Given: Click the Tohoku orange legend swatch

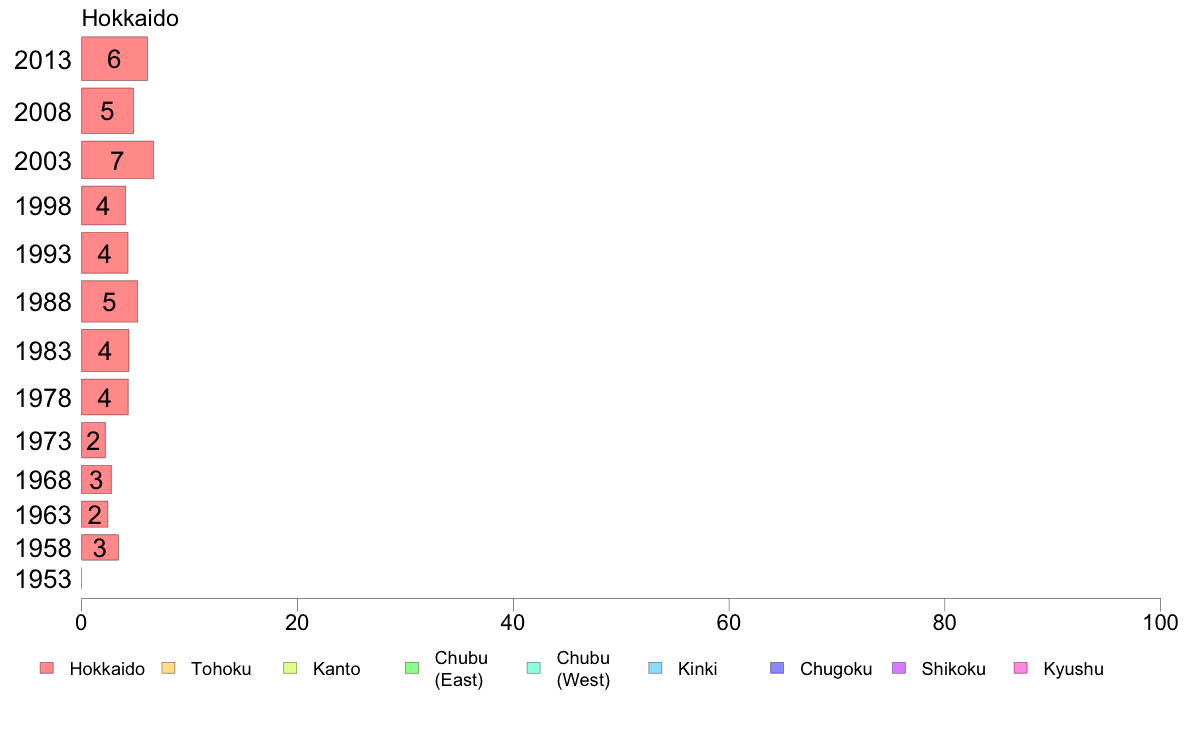Looking at the screenshot, I should [x=168, y=668].
